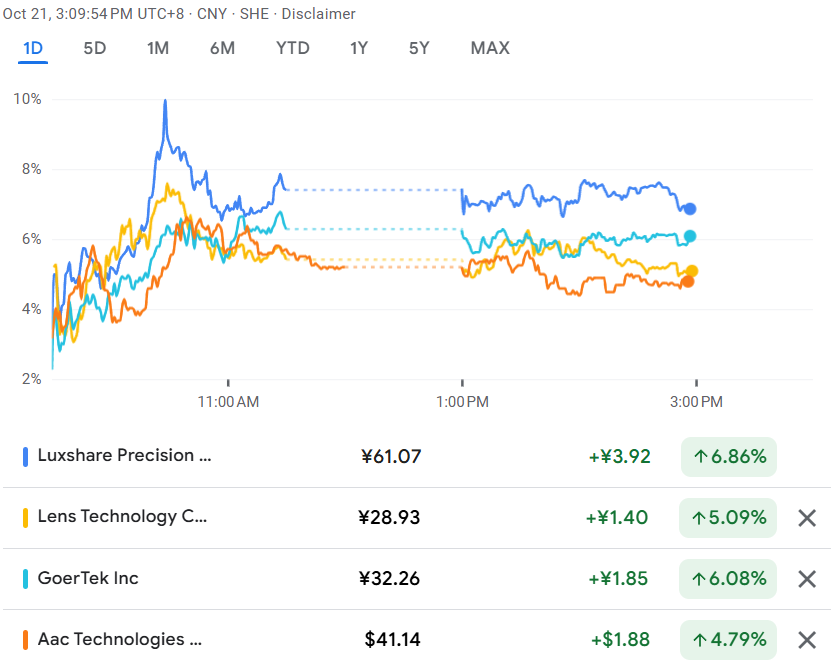Select the YTD range tab

click(x=293, y=48)
